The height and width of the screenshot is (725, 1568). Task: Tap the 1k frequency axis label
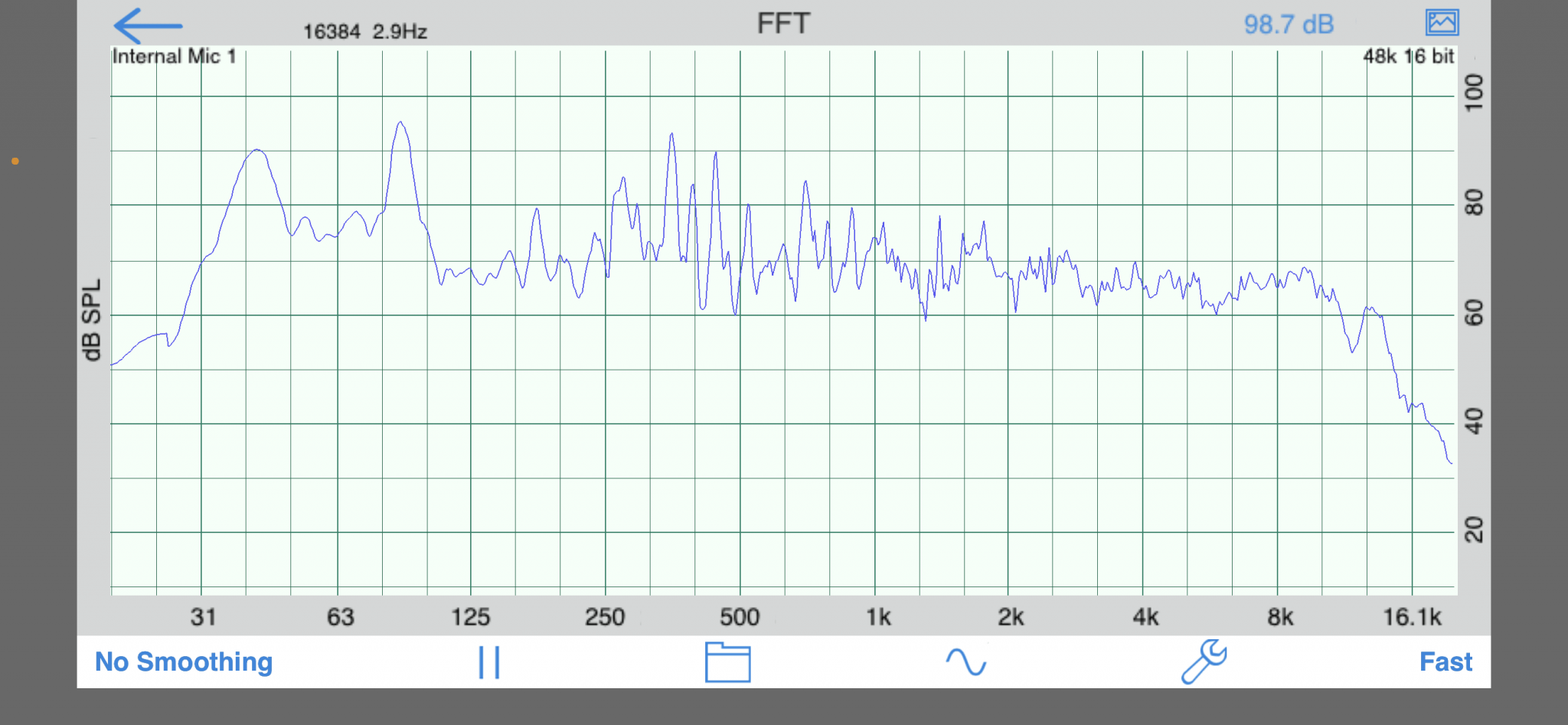pos(878,617)
